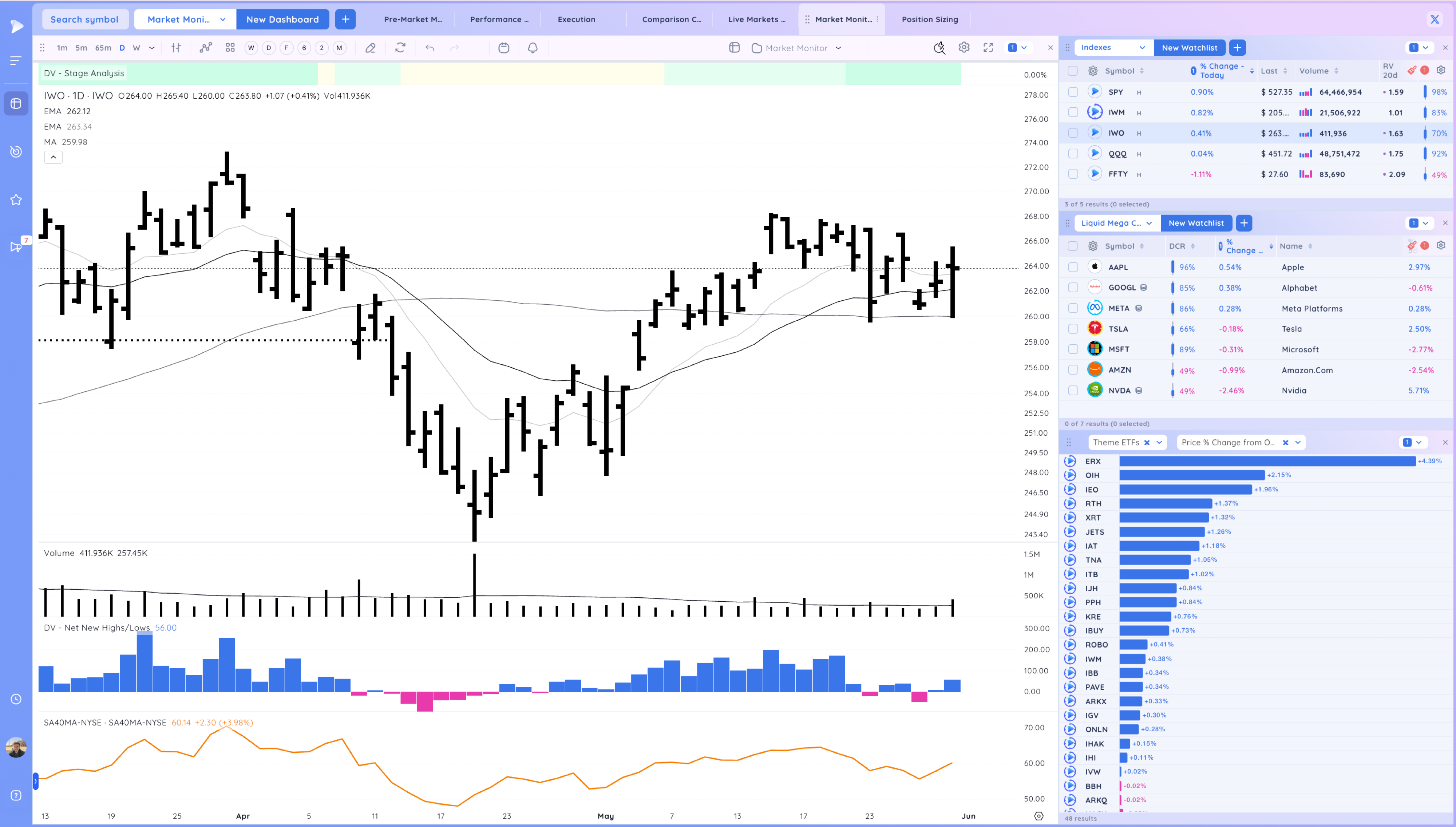The image size is (1456, 827).
Task: Switch to Performance tab
Action: click(499, 19)
